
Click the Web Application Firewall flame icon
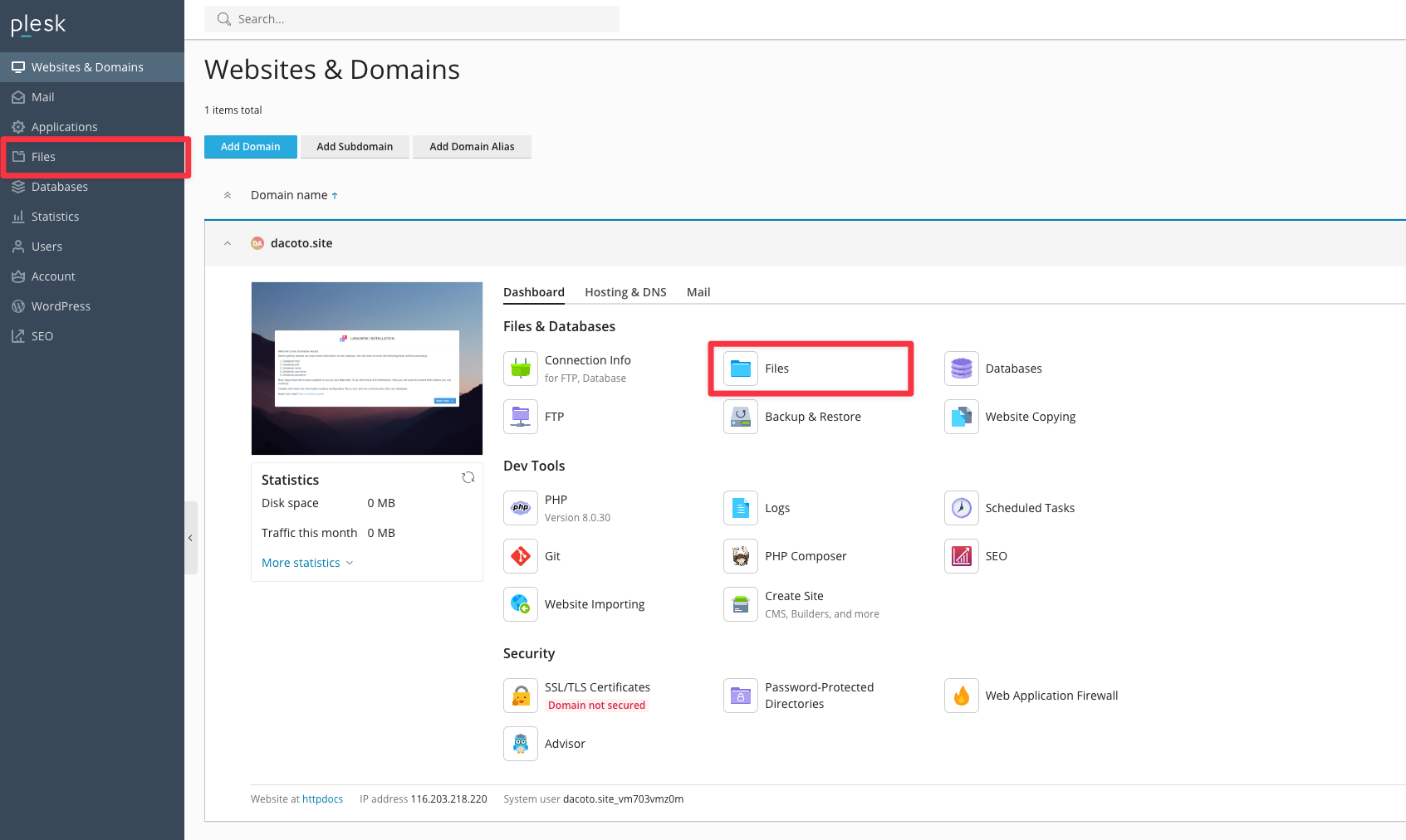tap(961, 696)
